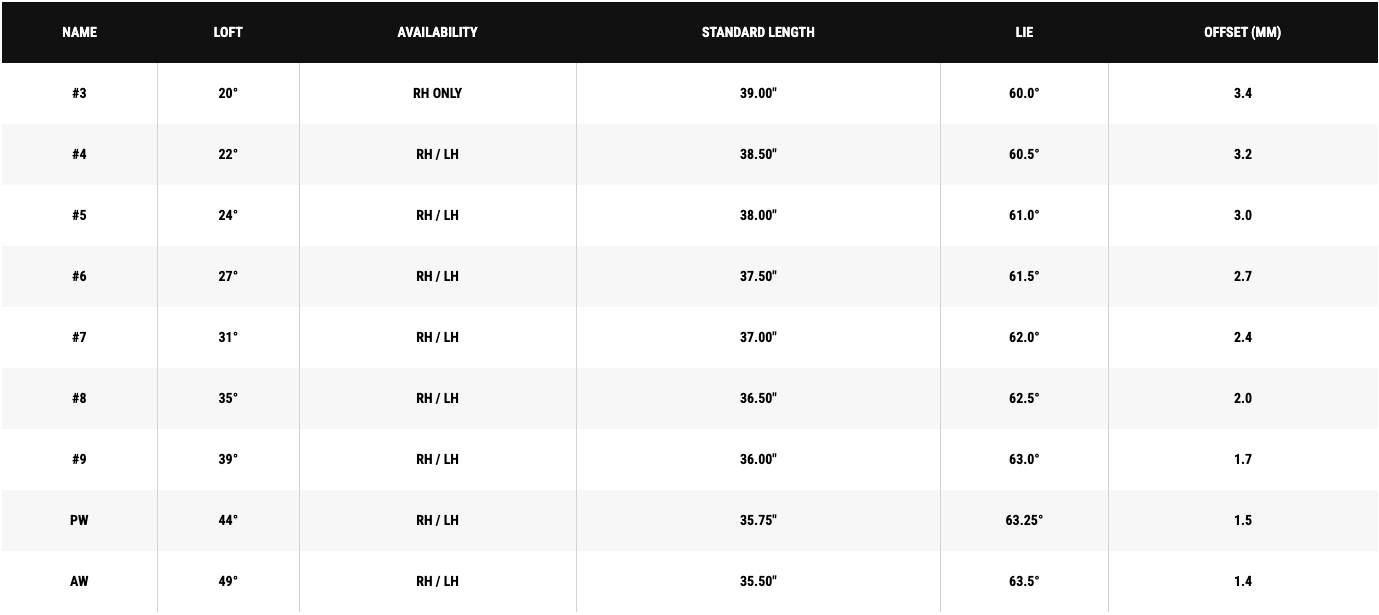Select the 49° loft value

pyautogui.click(x=228, y=581)
